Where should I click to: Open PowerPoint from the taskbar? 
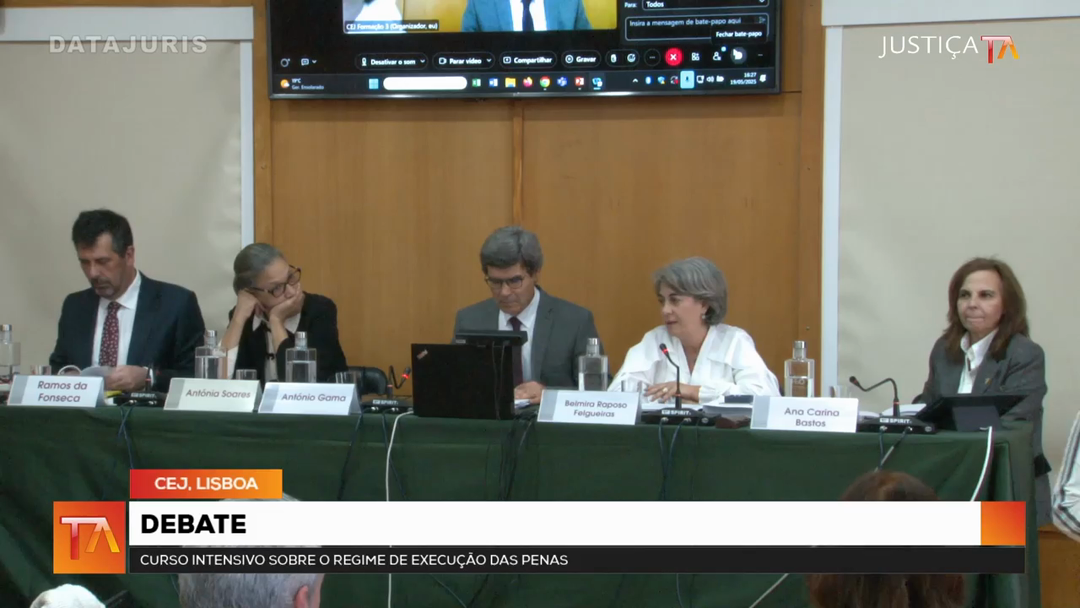[x=579, y=82]
